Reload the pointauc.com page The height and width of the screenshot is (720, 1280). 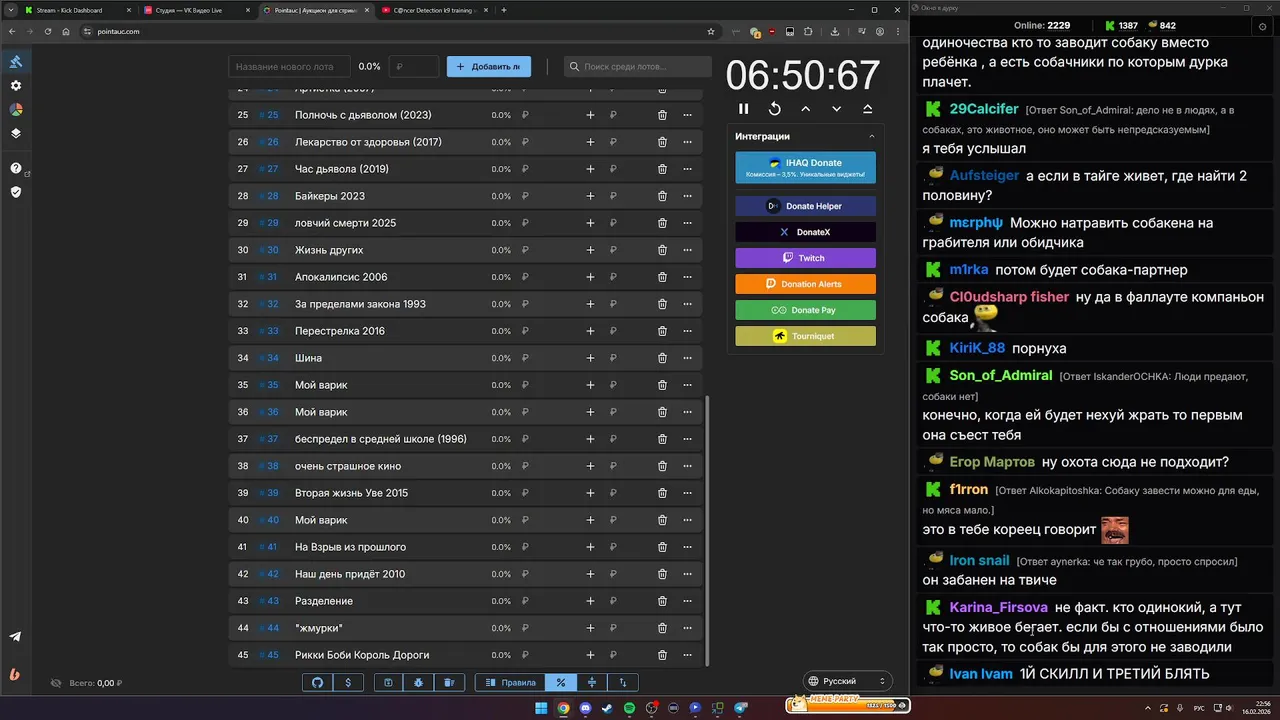pos(47,31)
